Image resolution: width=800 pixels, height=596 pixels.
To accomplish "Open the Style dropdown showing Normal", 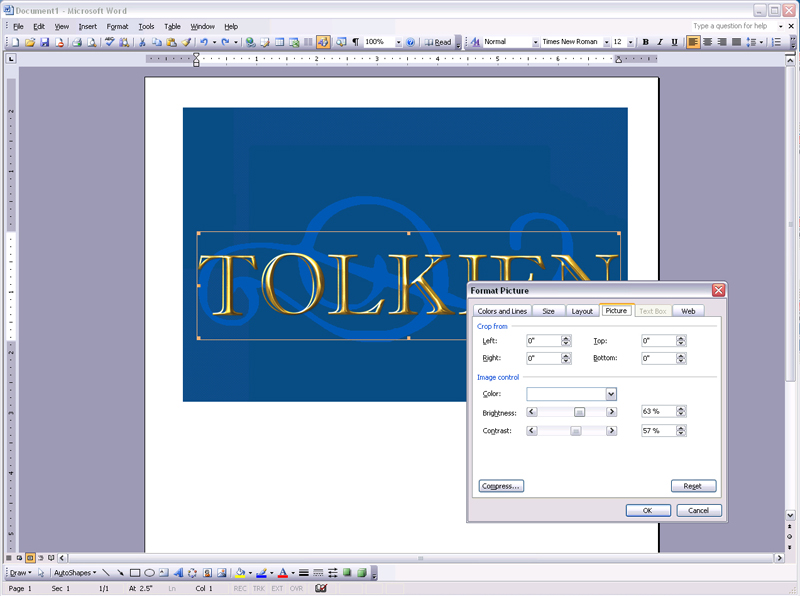I will pos(535,42).
